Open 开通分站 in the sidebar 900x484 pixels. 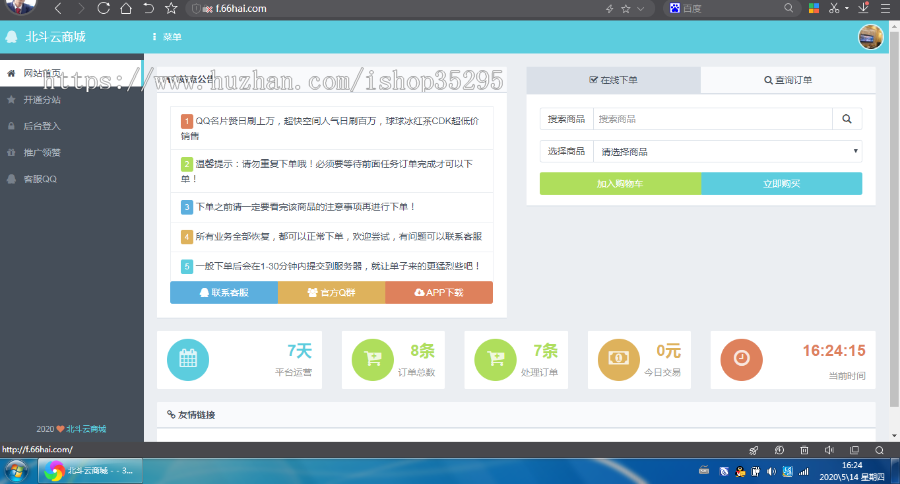71,100
